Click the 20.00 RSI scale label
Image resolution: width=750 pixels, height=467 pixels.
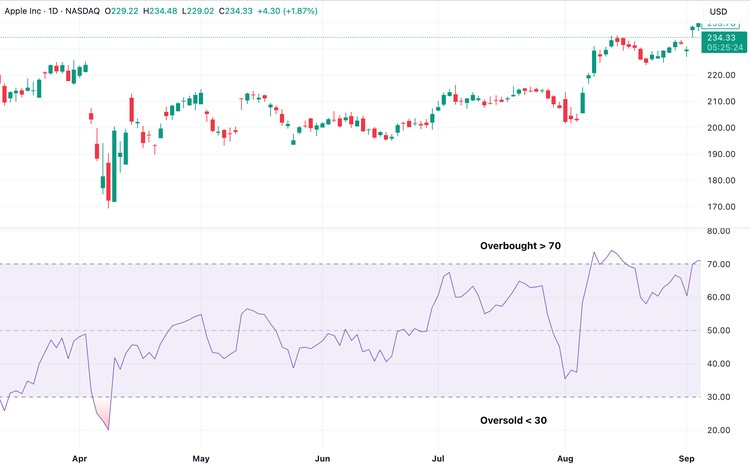[x=719, y=430]
